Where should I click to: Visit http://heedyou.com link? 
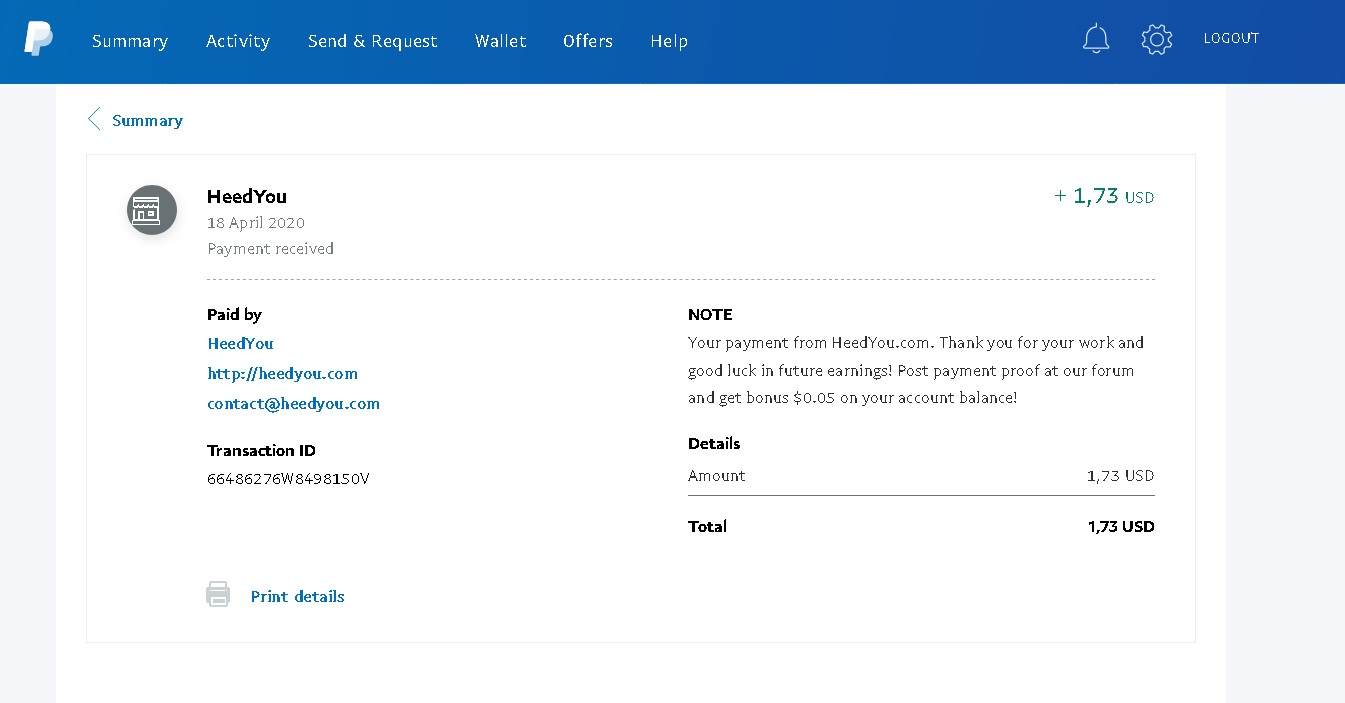point(282,373)
